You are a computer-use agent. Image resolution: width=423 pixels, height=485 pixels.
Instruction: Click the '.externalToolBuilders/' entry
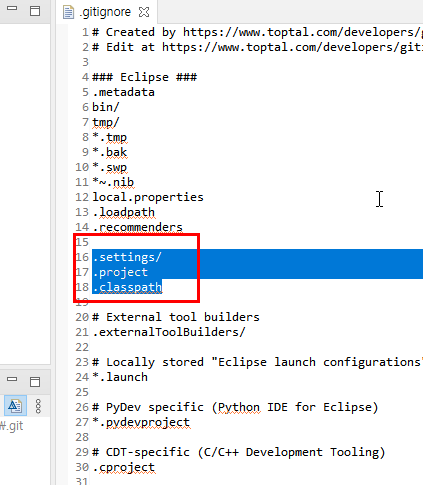[169, 332]
